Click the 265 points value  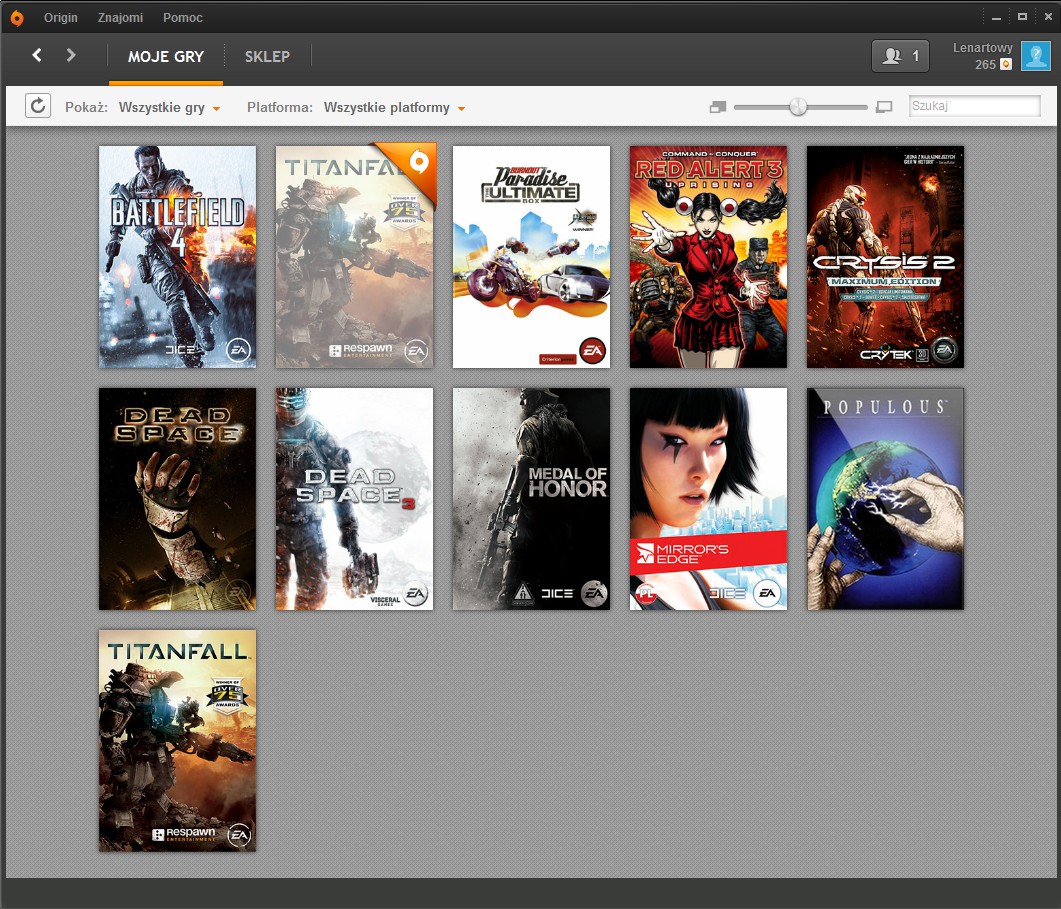click(x=985, y=64)
